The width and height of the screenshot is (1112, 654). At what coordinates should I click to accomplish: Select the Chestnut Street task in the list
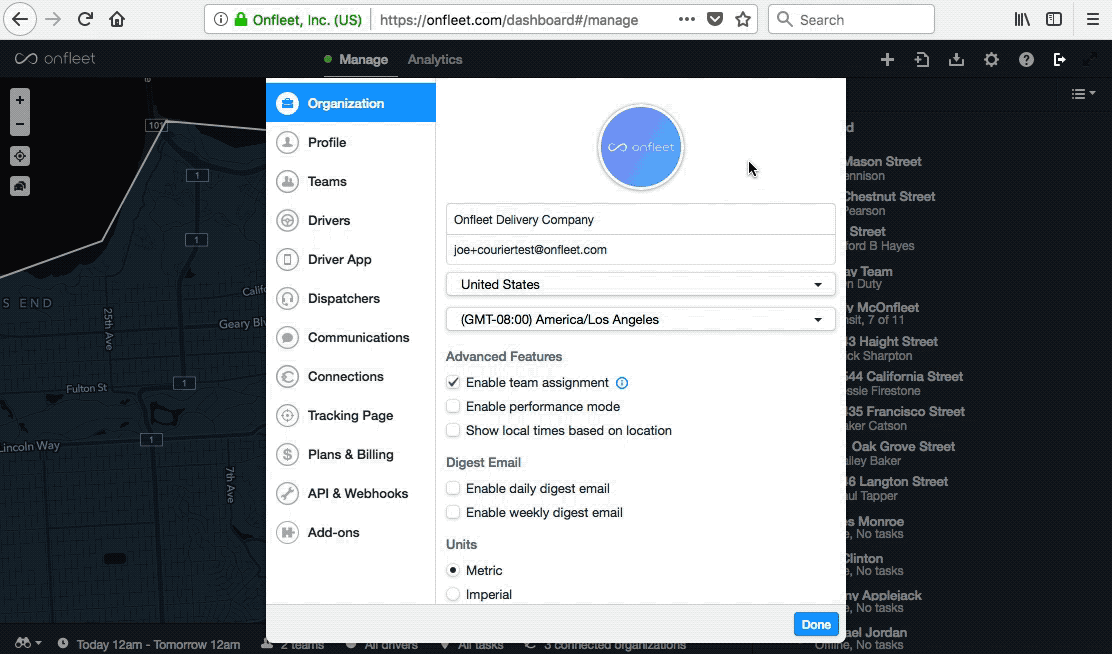889,203
